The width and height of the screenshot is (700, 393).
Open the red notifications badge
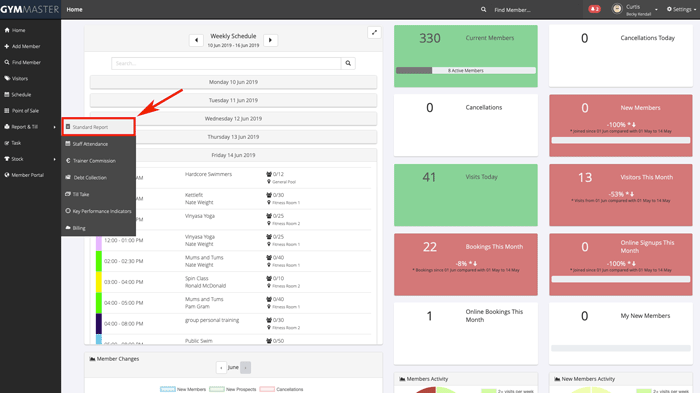point(594,9)
